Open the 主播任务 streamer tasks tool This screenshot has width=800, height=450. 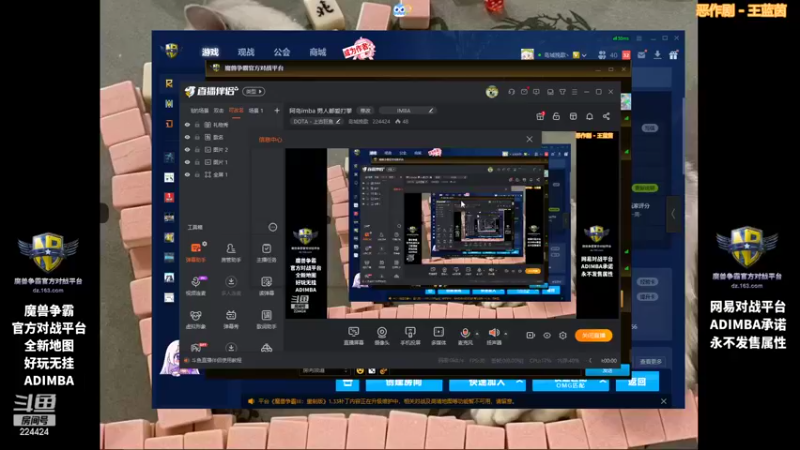[x=266, y=253]
